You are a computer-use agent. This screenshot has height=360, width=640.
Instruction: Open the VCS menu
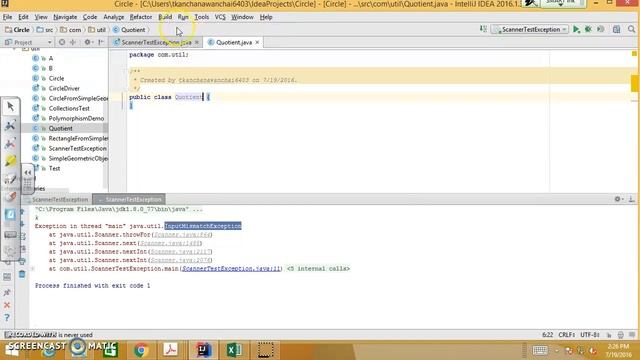220,17
